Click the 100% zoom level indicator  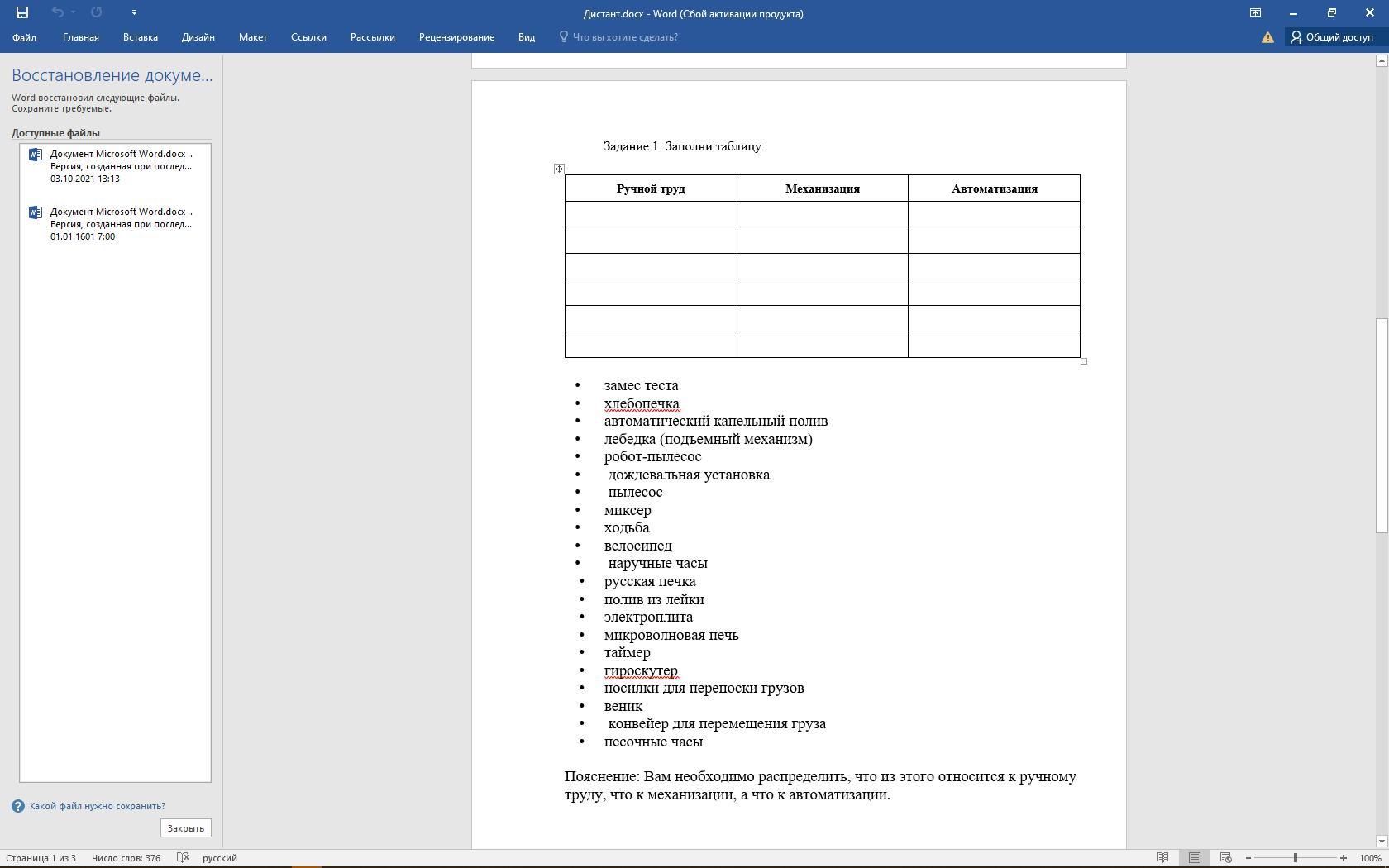[x=1371, y=858]
